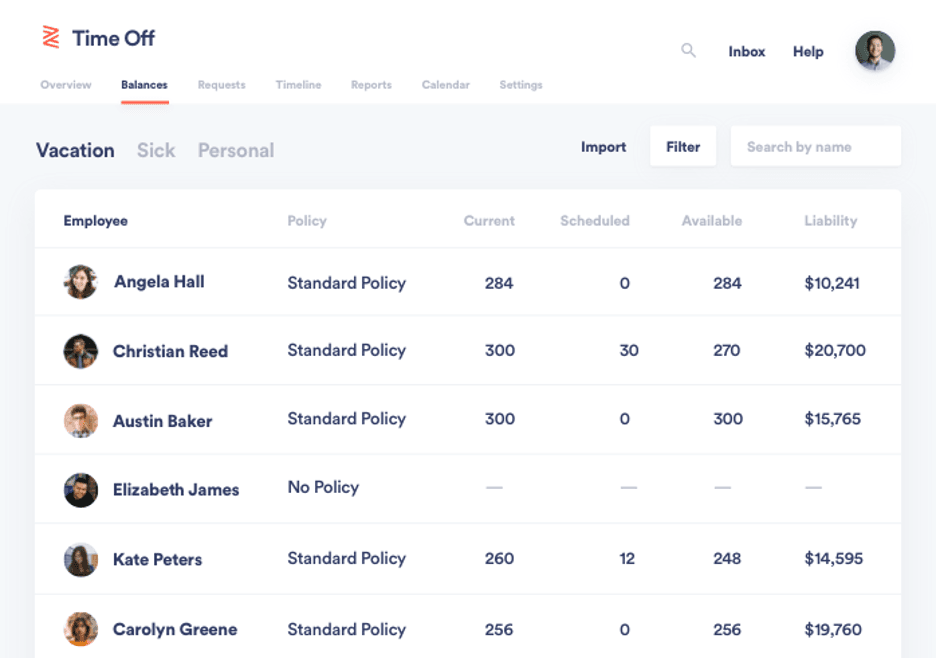Image resolution: width=936 pixels, height=658 pixels.
Task: Open the Inbox
Action: (x=746, y=51)
